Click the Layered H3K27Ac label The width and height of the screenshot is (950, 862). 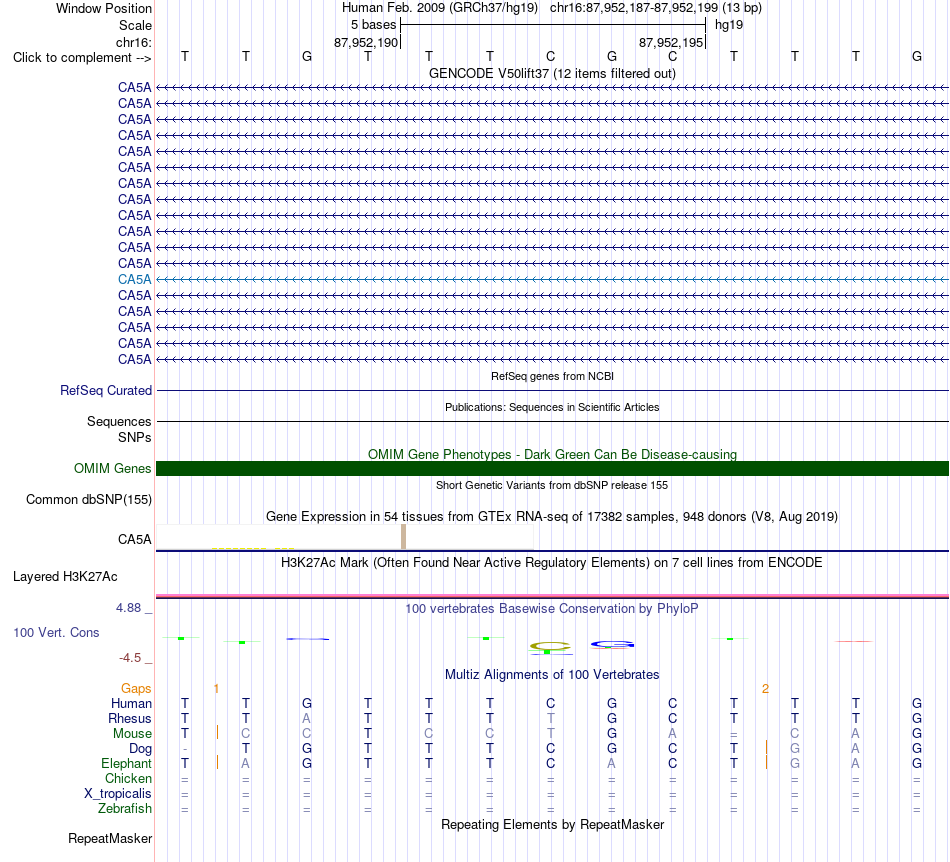coord(65,577)
